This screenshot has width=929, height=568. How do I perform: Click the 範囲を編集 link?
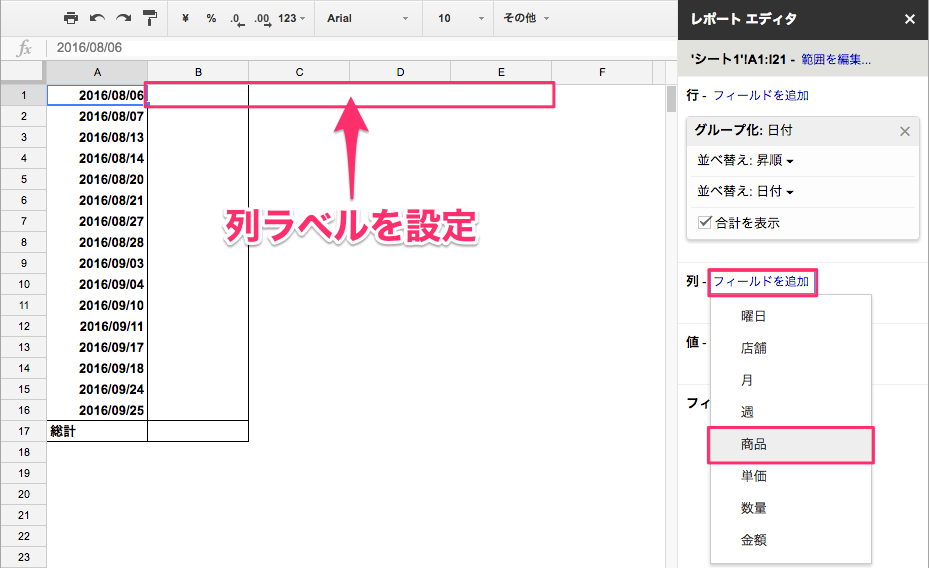[836, 59]
